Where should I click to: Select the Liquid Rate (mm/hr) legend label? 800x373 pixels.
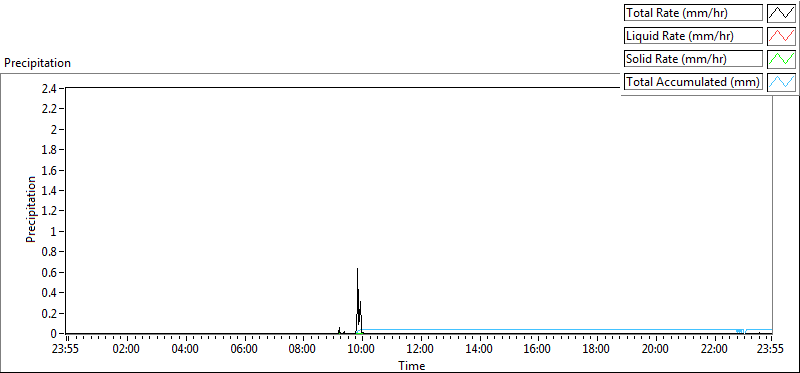[x=694, y=36]
